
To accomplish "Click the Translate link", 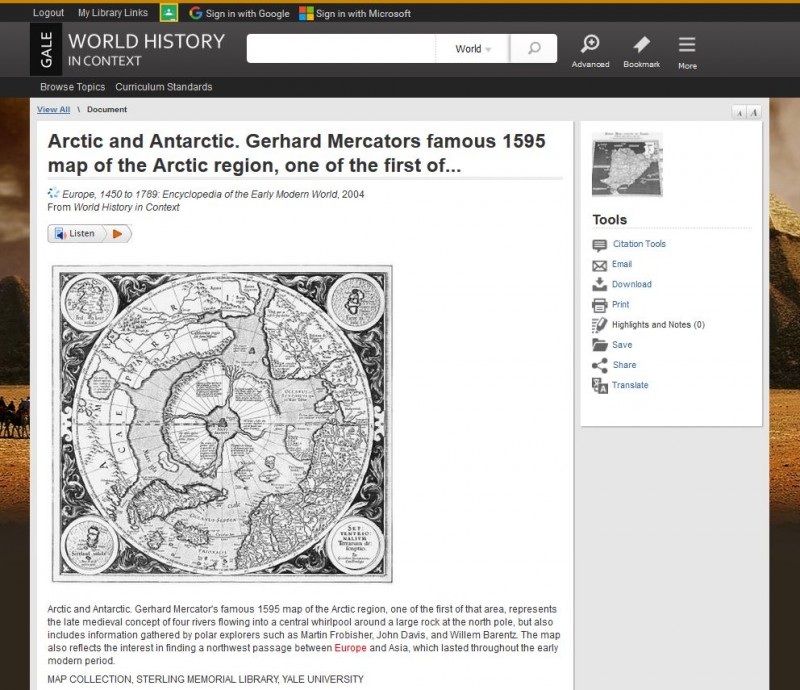I will [630, 385].
